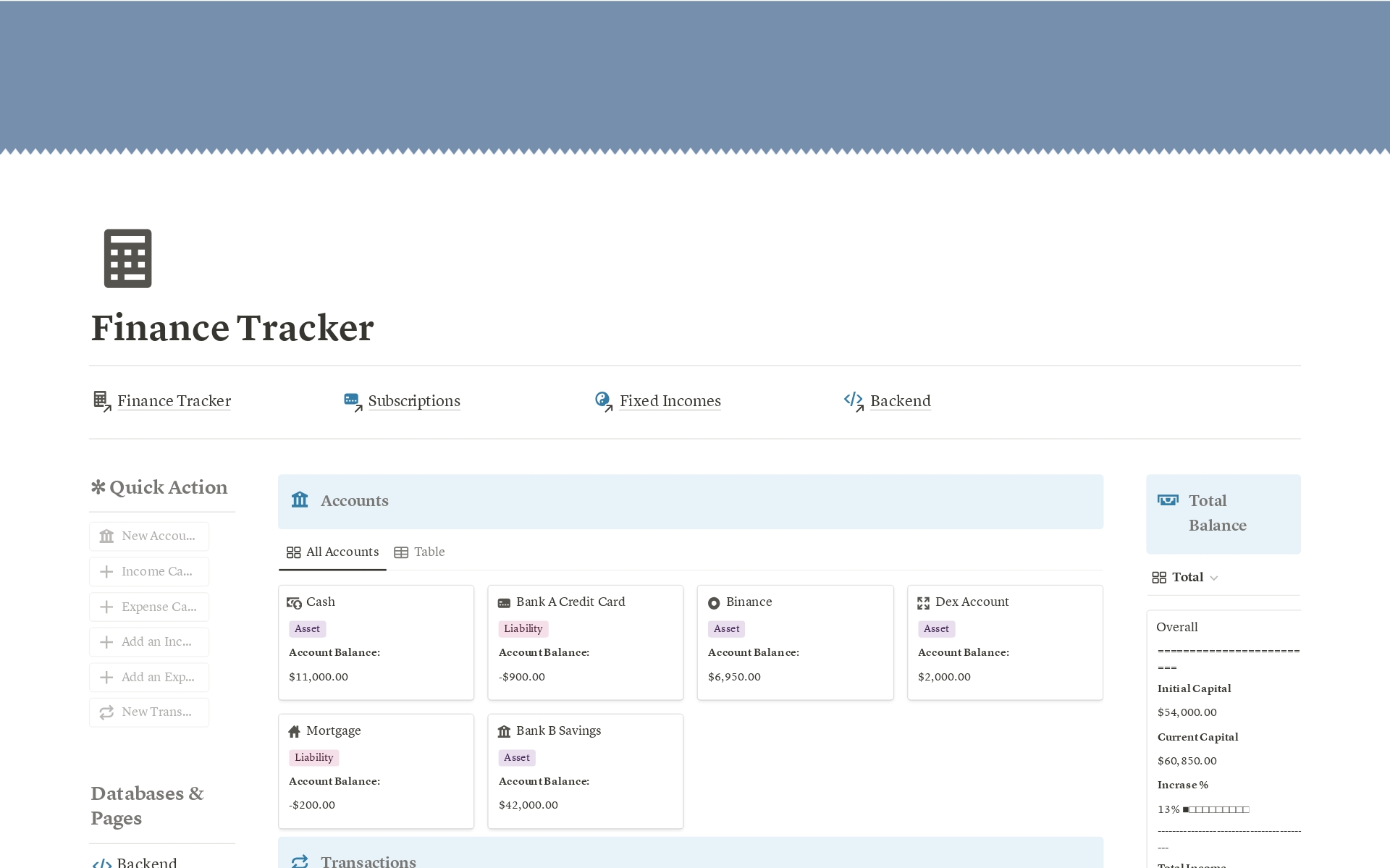Click the Liability tag on Bank A Credit Card

524,628
